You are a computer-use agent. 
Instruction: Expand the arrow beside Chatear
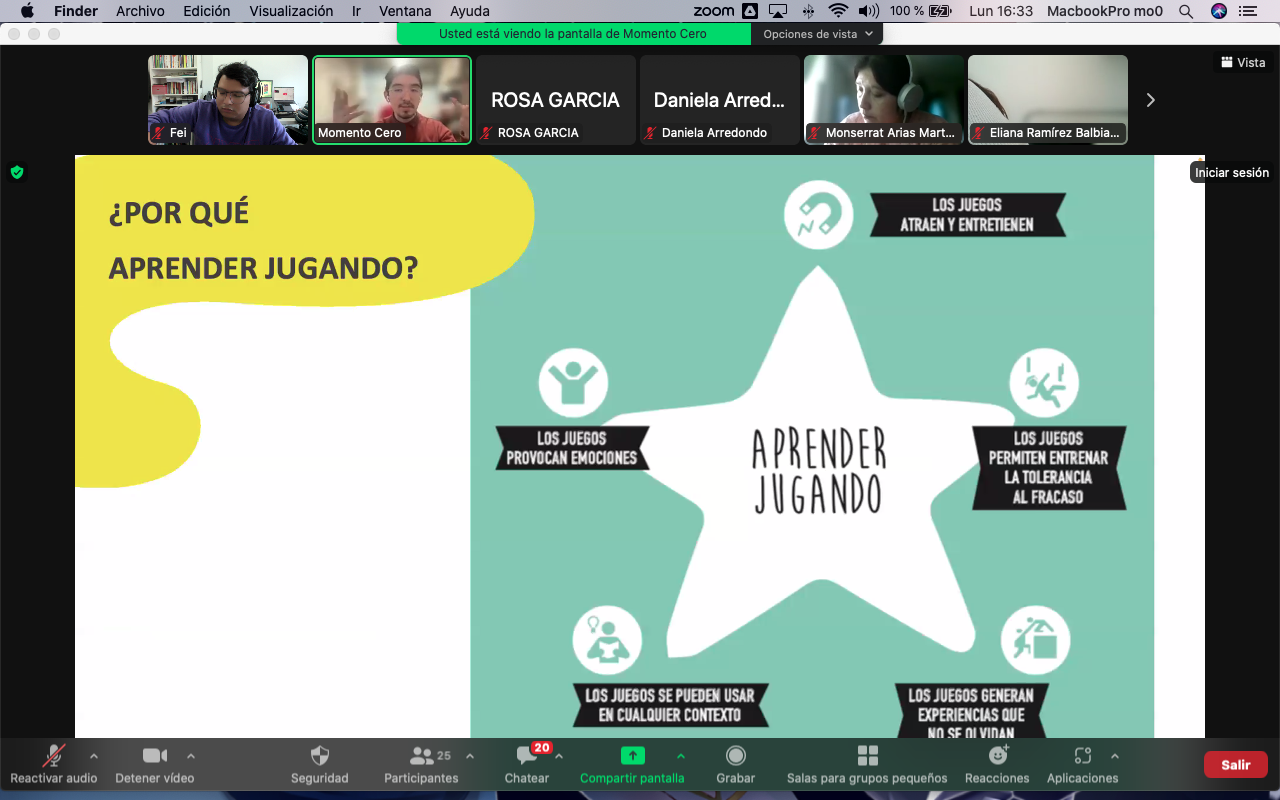[x=559, y=756]
